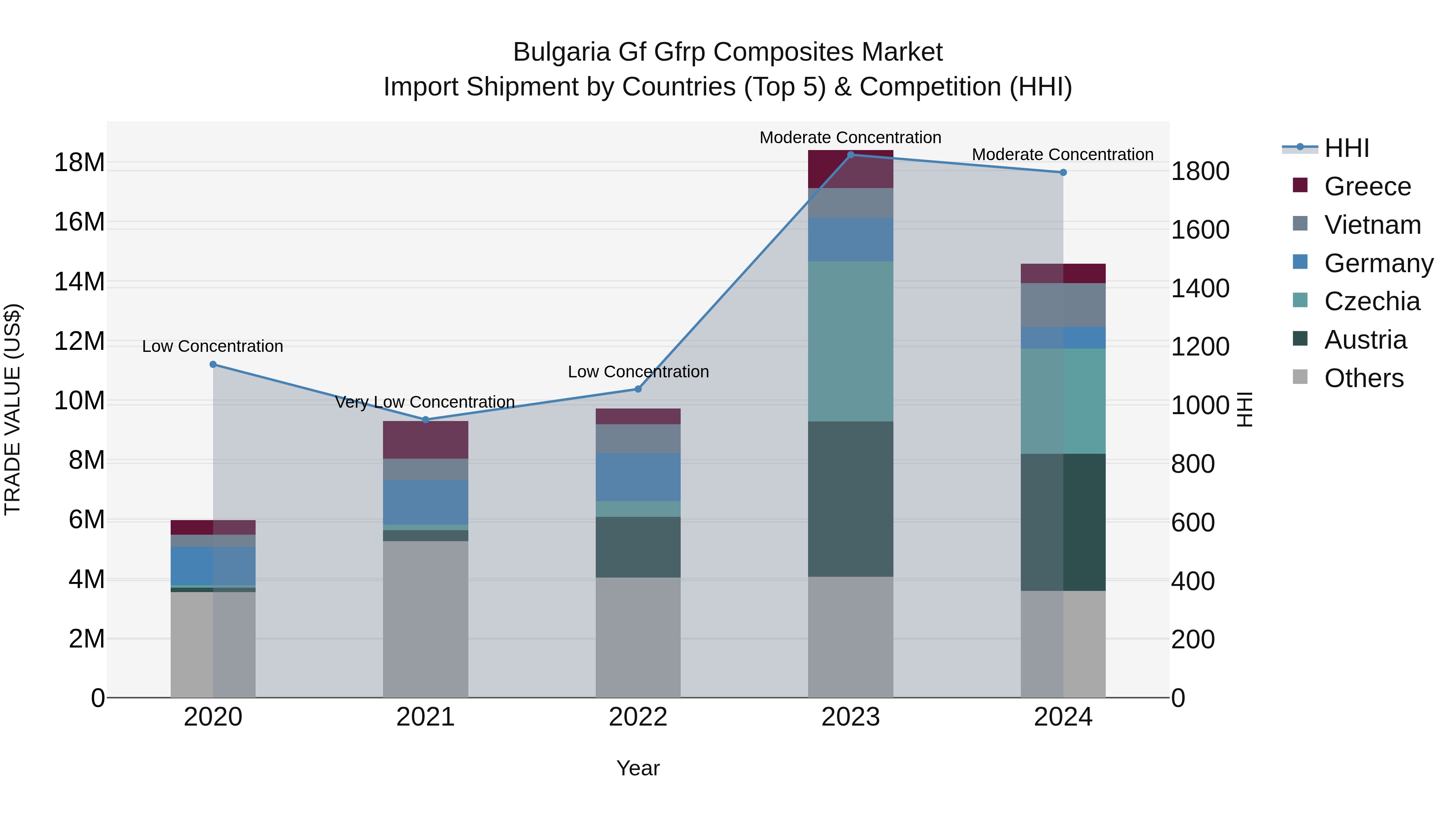Click the chart title 'Bulgaria Gf Gfrp Composites Market'
The width and height of the screenshot is (1456, 819).
click(x=728, y=52)
